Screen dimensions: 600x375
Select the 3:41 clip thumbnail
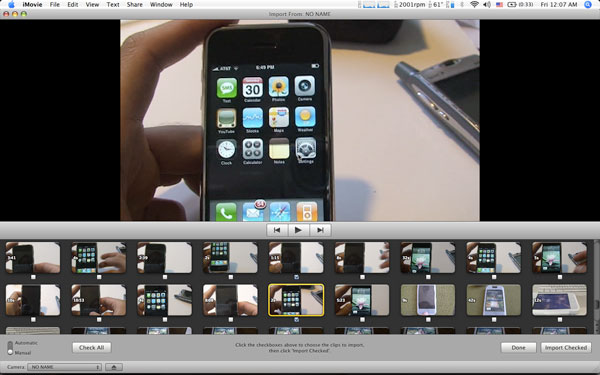pos(33,258)
